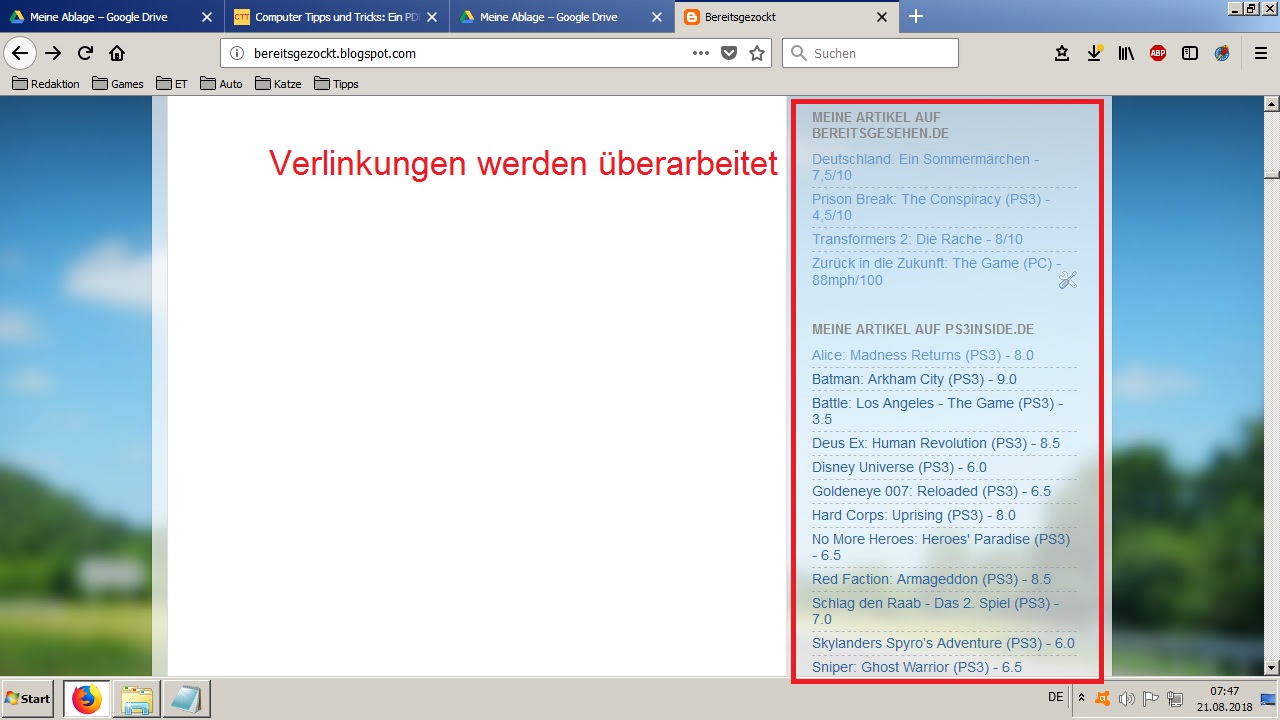Screen dimensions: 1280x720
Task: Open the Prison Break: The Conspiracy review
Action: (931, 207)
